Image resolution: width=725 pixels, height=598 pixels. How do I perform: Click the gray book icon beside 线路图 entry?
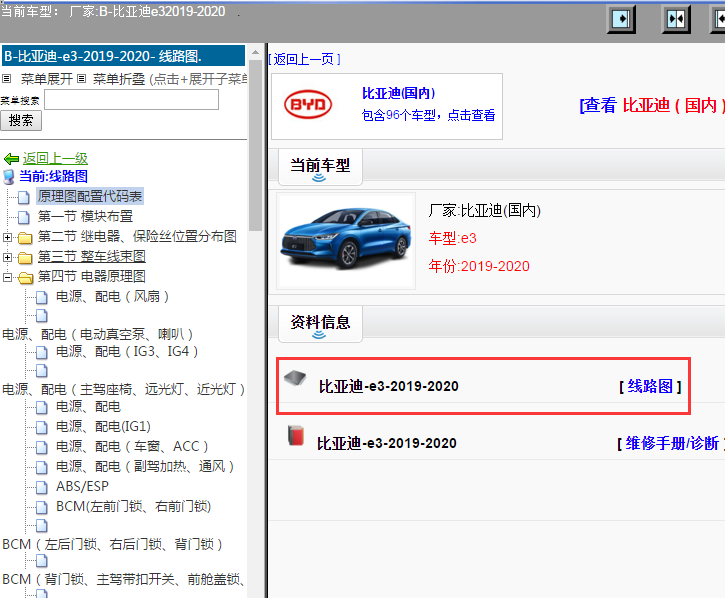tap(295, 378)
